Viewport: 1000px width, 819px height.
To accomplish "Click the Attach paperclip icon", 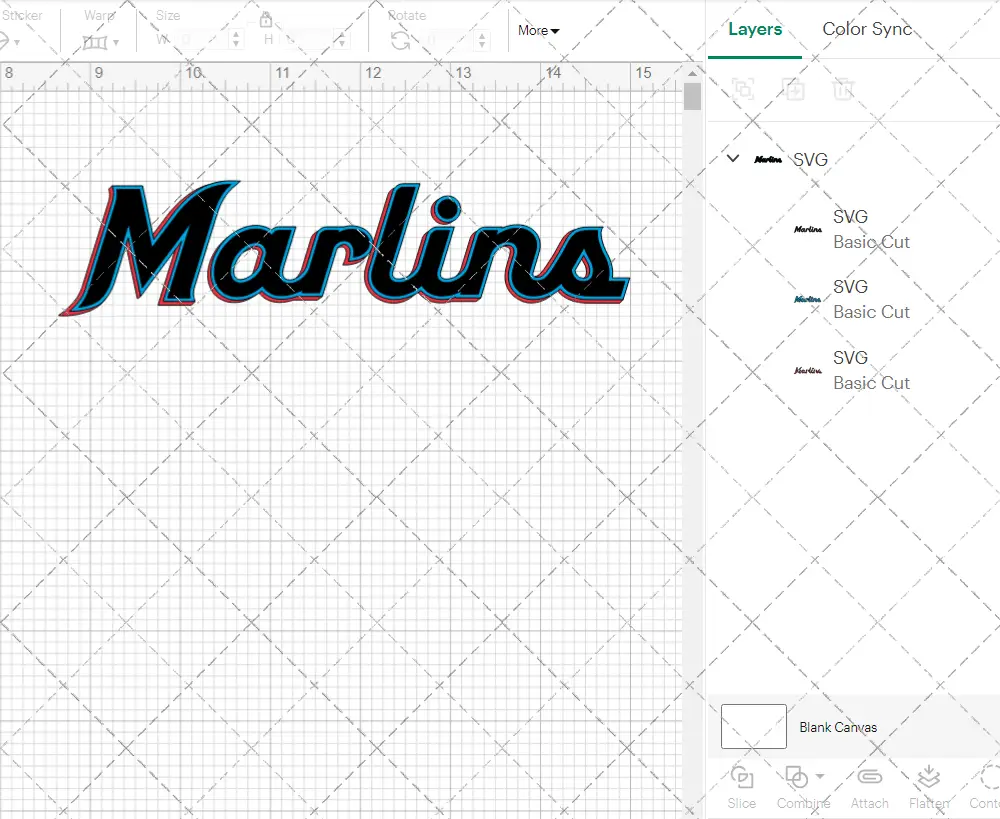I will click(x=869, y=777).
